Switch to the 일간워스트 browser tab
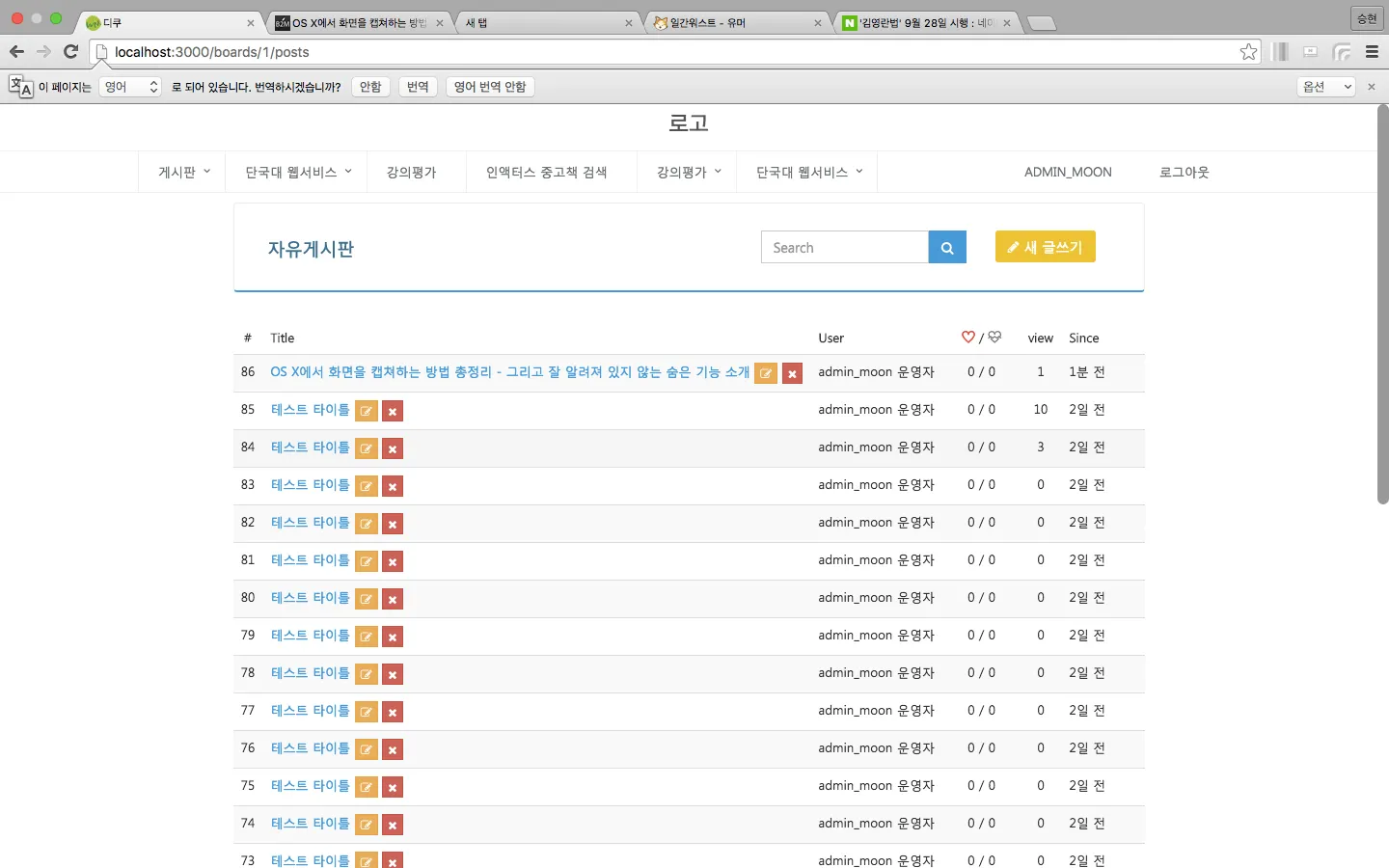 click(x=735, y=23)
